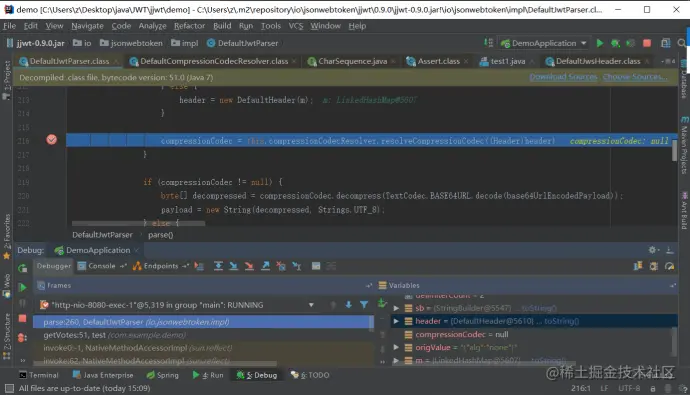This screenshot has height=395, width=690.
Task: Click the Force Step Into red arrow icon
Action: tap(250, 266)
